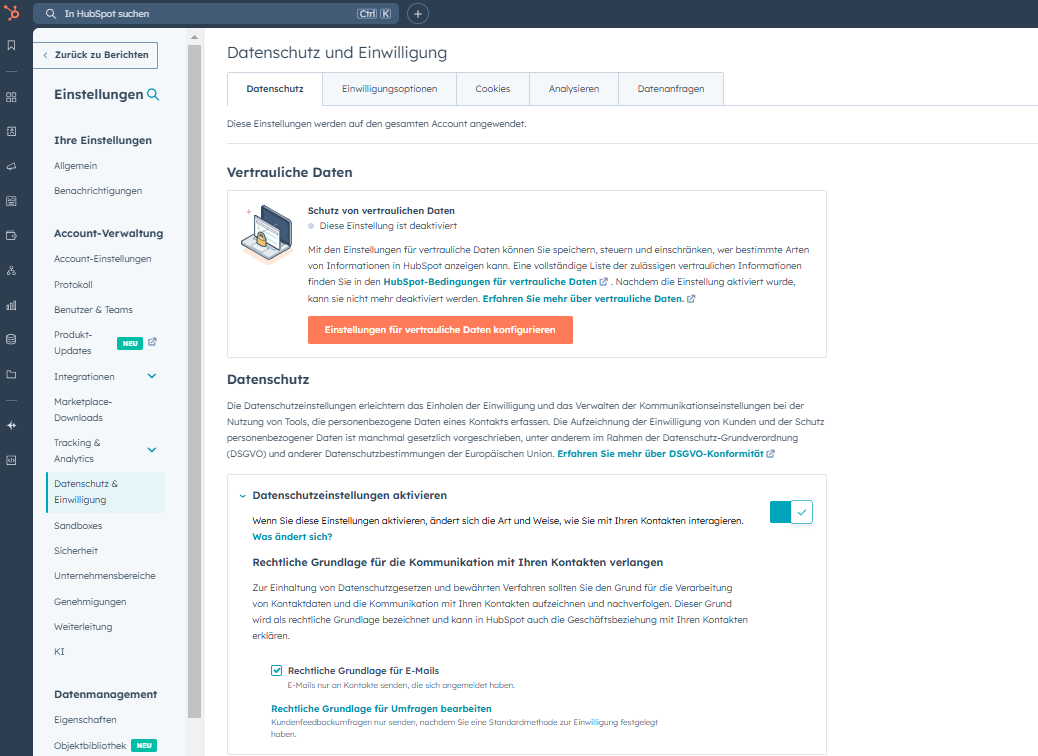This screenshot has width=1038, height=756.
Task: Click Rechtliche Grundlage für Umfragen bearbeiten
Action: [x=381, y=709]
